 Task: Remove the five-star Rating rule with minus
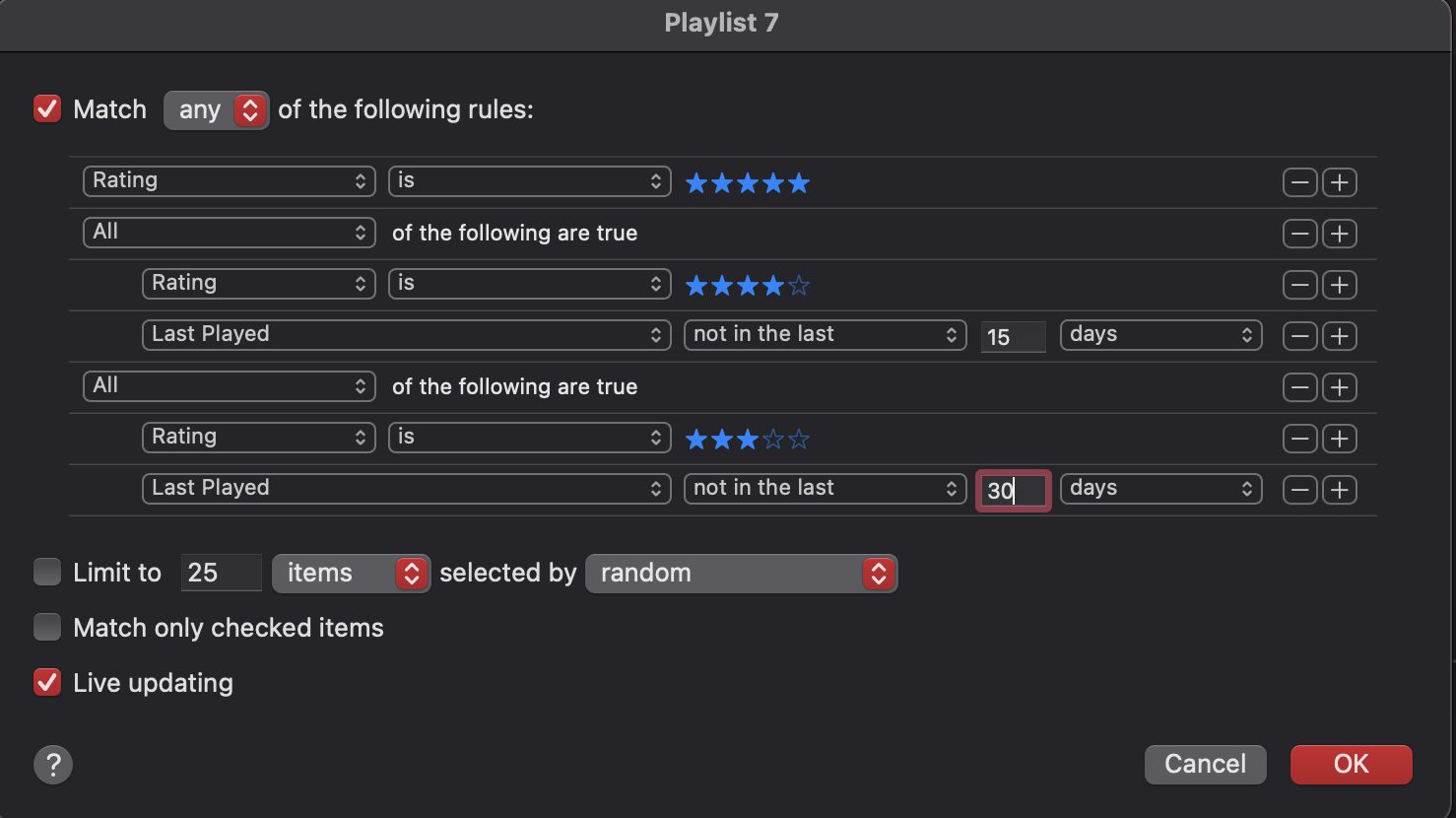click(x=1299, y=182)
